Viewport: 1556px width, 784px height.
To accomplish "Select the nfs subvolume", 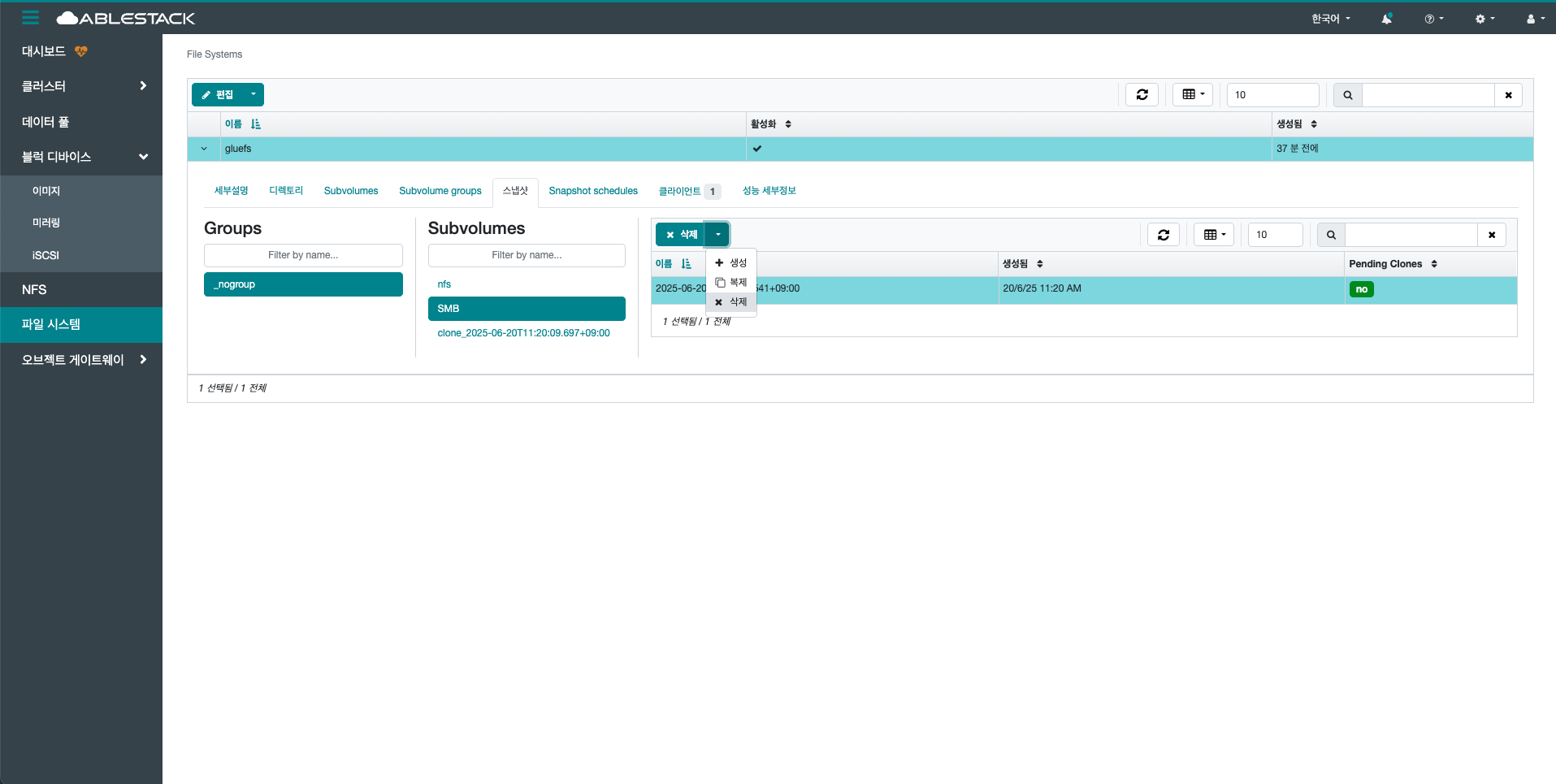I will [x=444, y=284].
